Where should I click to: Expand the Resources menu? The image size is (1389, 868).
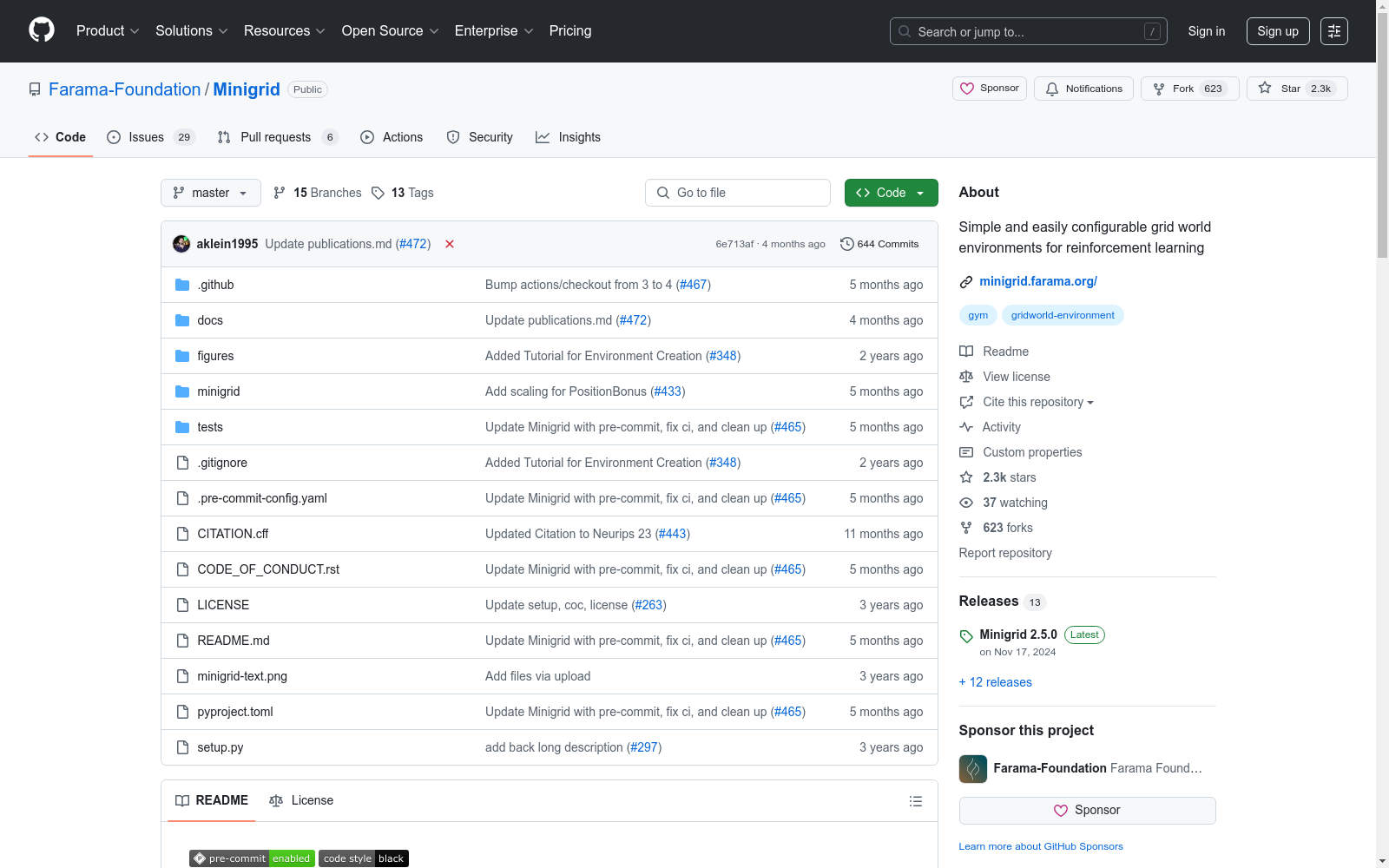coord(284,31)
